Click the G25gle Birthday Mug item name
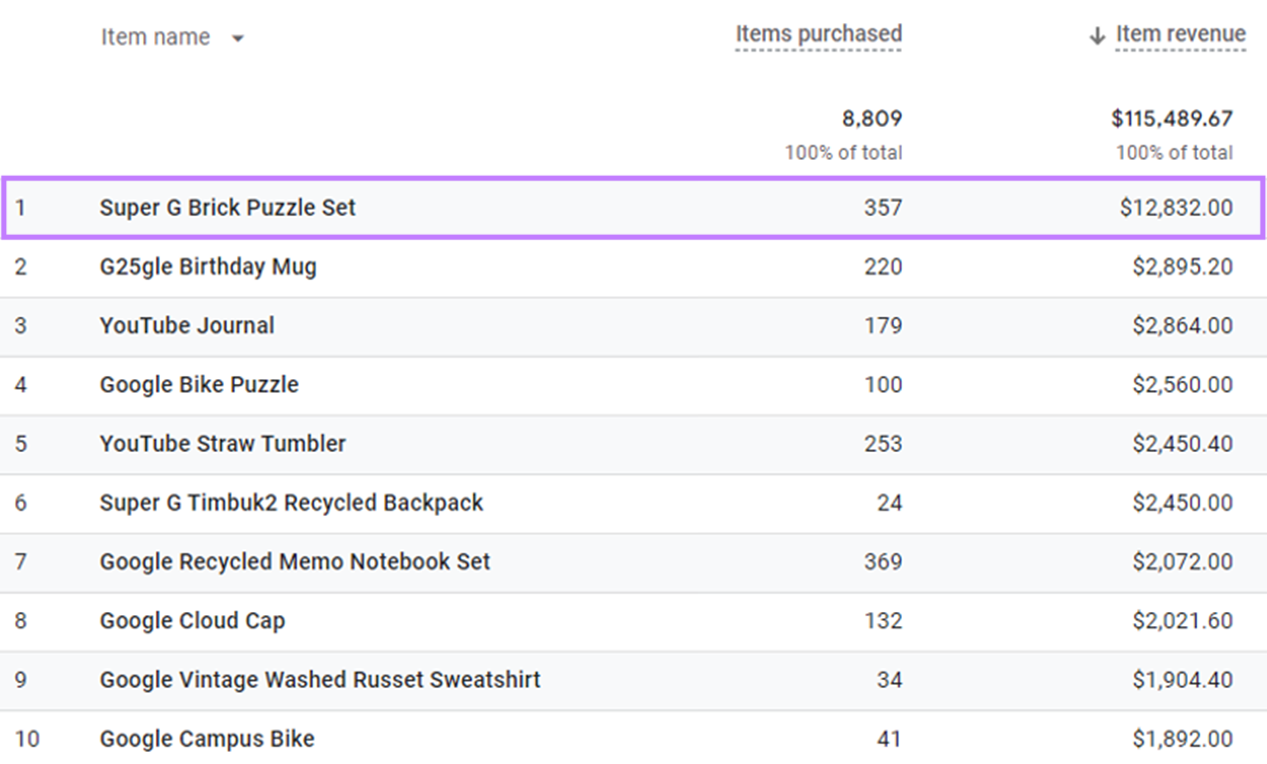The image size is (1267, 764). 207,266
